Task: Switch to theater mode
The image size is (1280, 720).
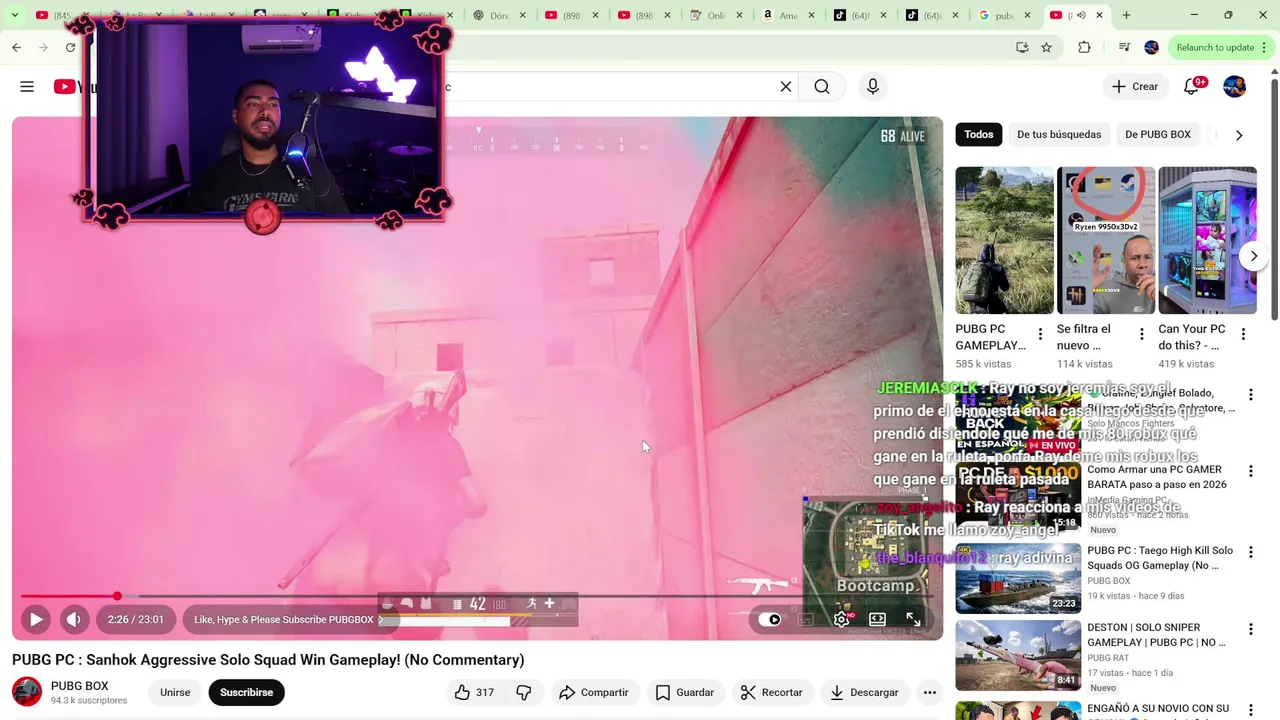Action: pyautogui.click(x=877, y=620)
